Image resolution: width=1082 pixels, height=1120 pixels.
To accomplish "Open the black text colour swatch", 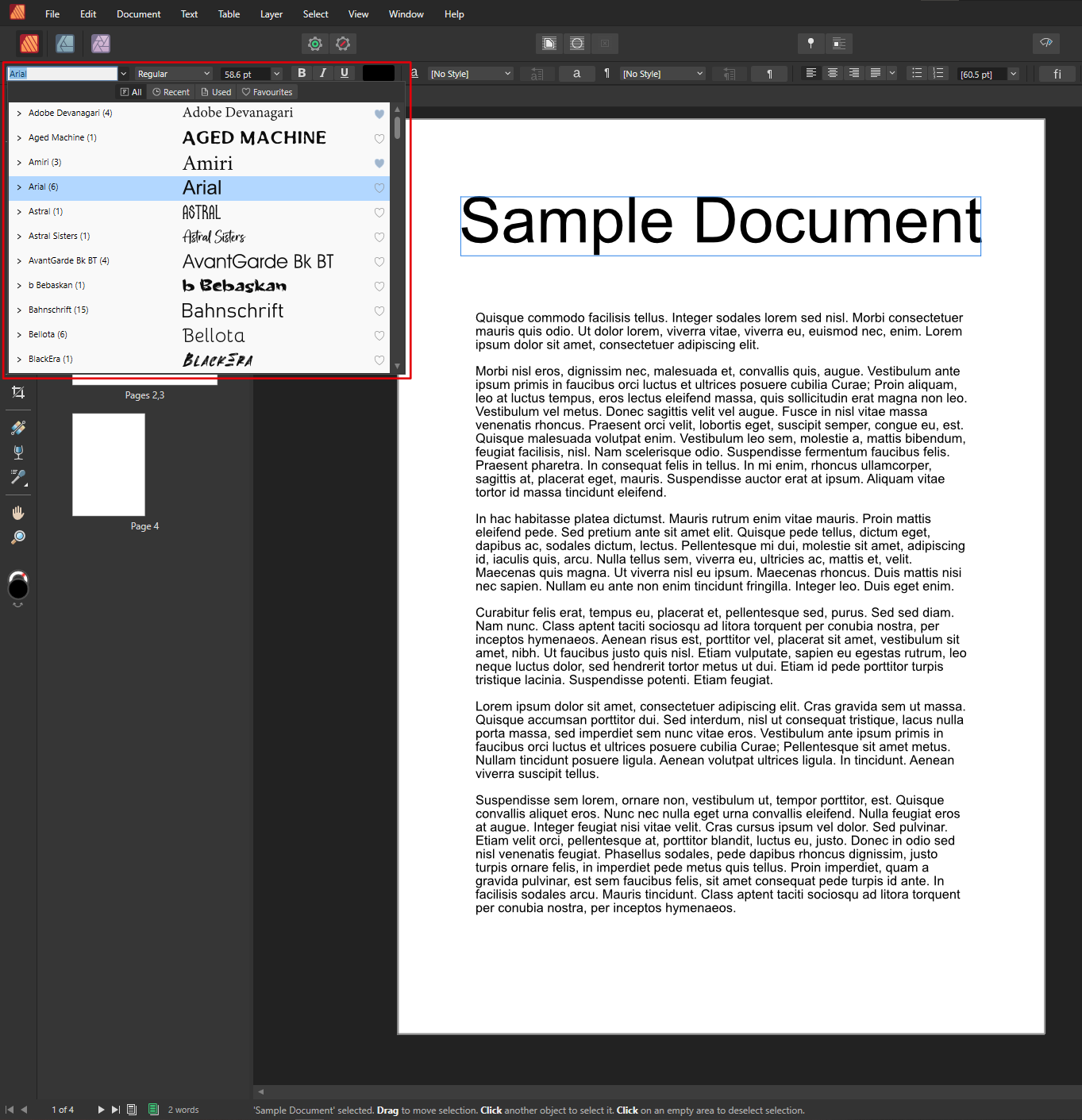I will pyautogui.click(x=378, y=73).
